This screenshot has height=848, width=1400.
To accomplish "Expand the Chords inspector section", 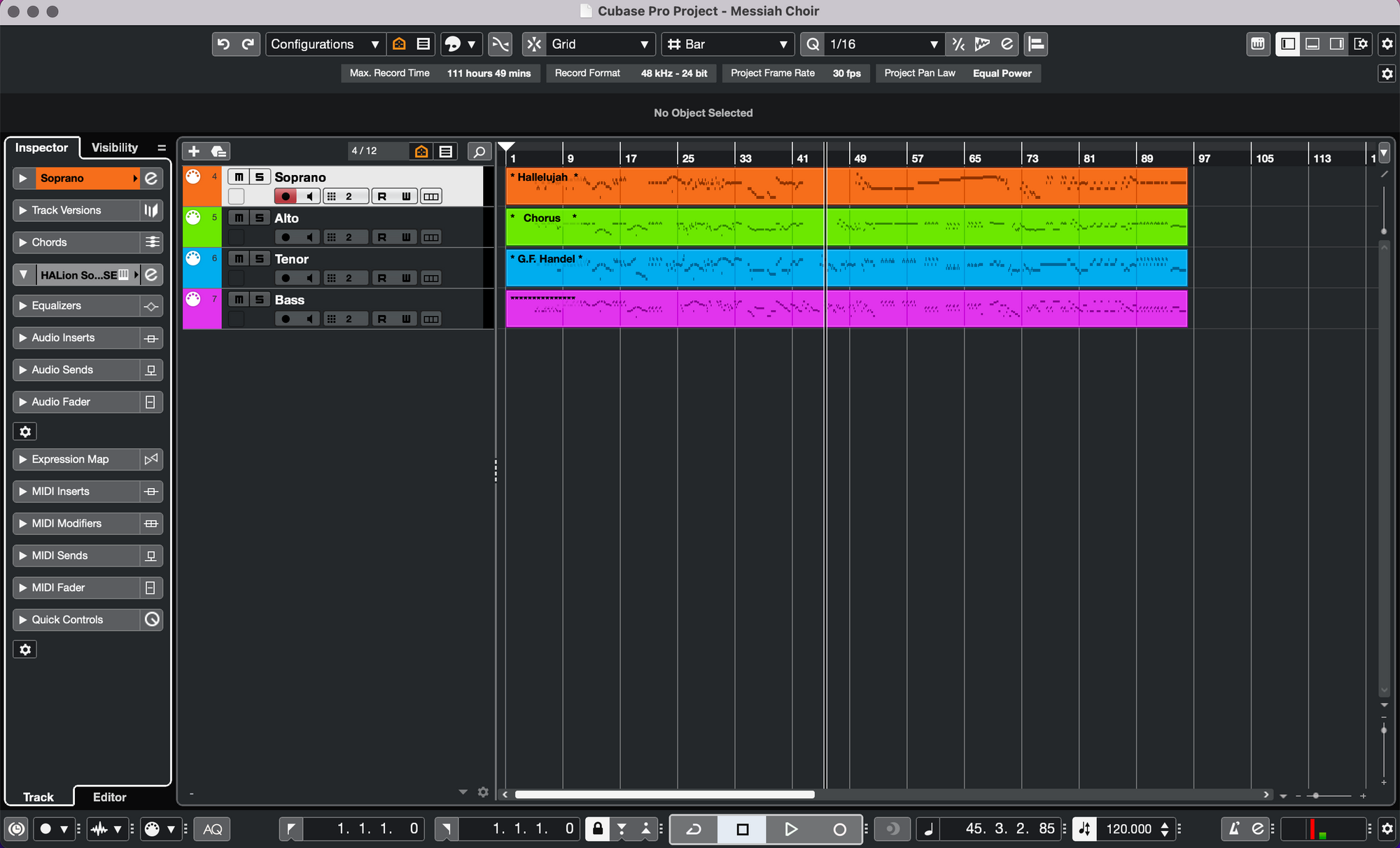I will tap(77, 242).
